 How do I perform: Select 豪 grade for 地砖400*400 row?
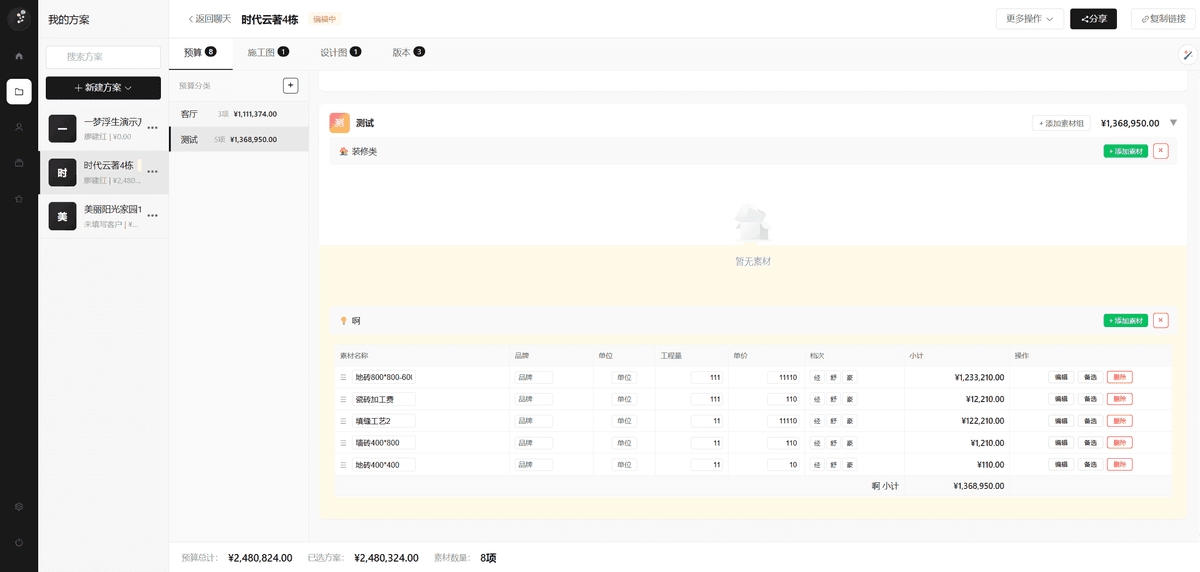coord(849,465)
